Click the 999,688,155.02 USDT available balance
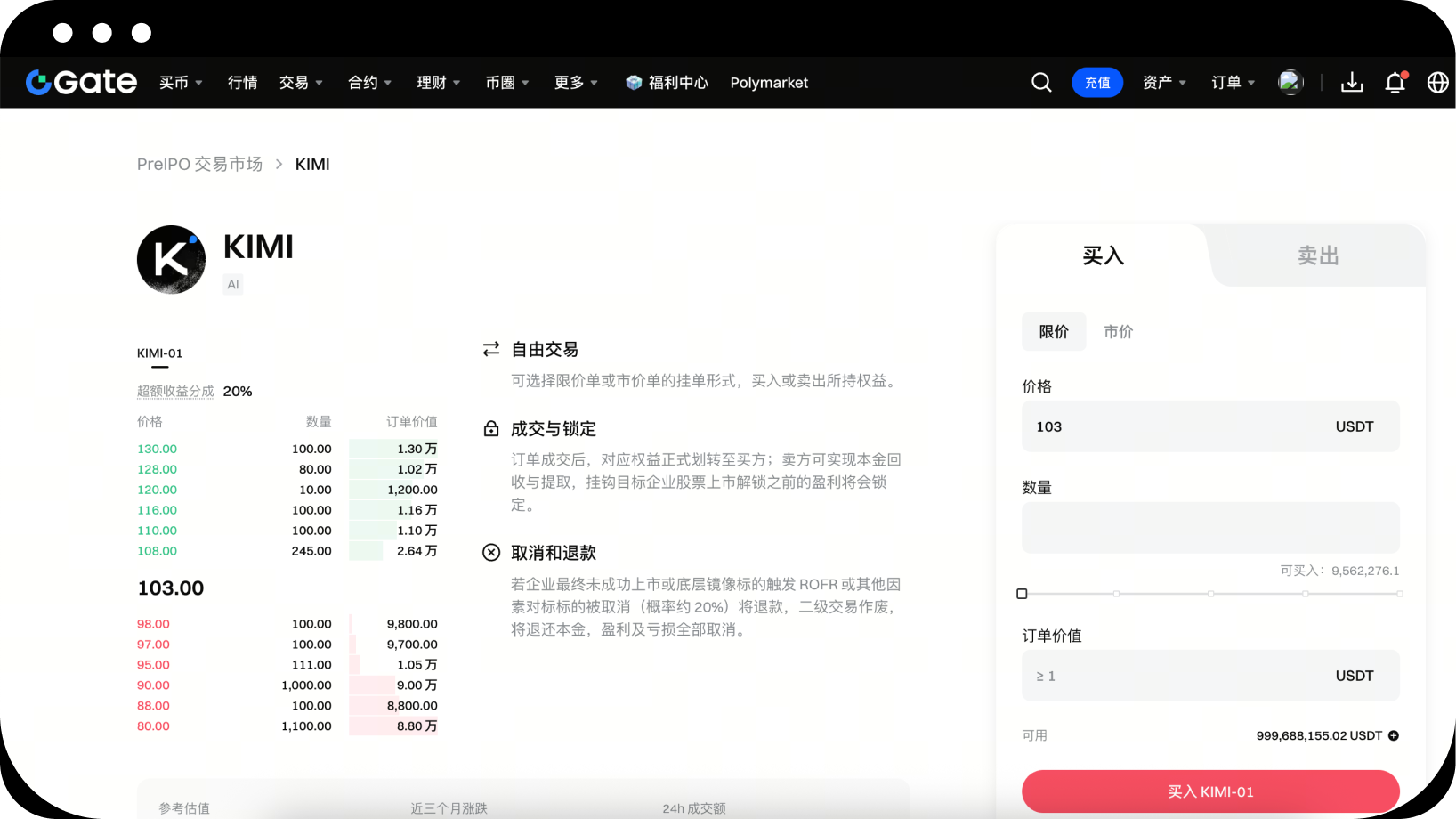Viewport: 1456px width, 819px height. [x=1319, y=735]
